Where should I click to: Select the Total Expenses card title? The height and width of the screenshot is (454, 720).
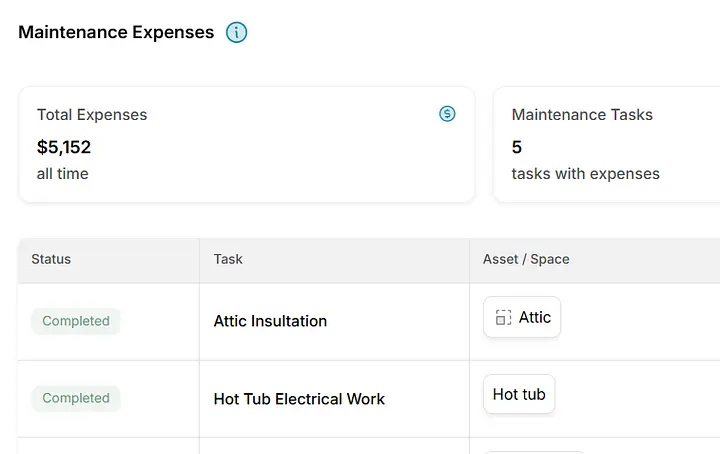tap(92, 115)
